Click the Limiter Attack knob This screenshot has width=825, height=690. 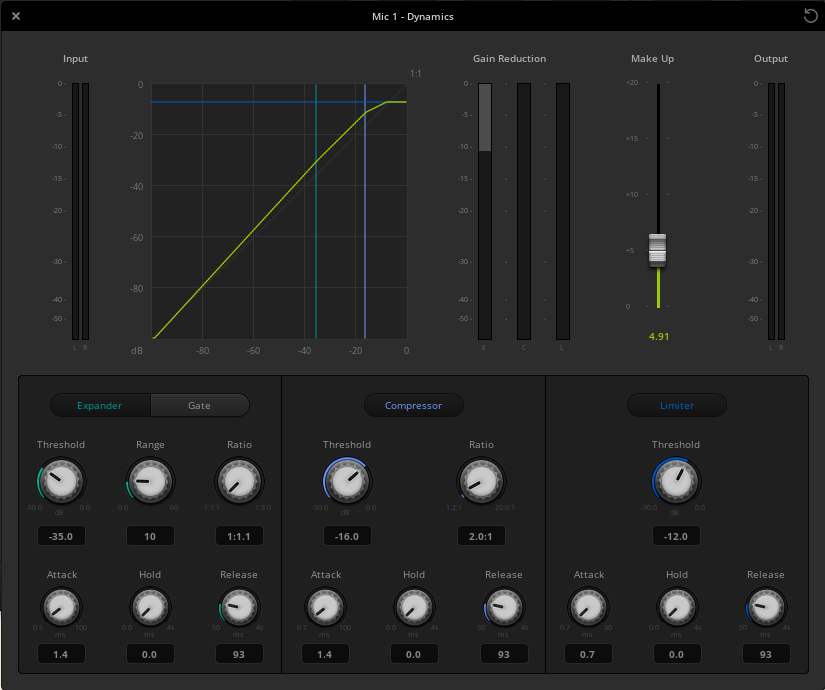point(588,607)
